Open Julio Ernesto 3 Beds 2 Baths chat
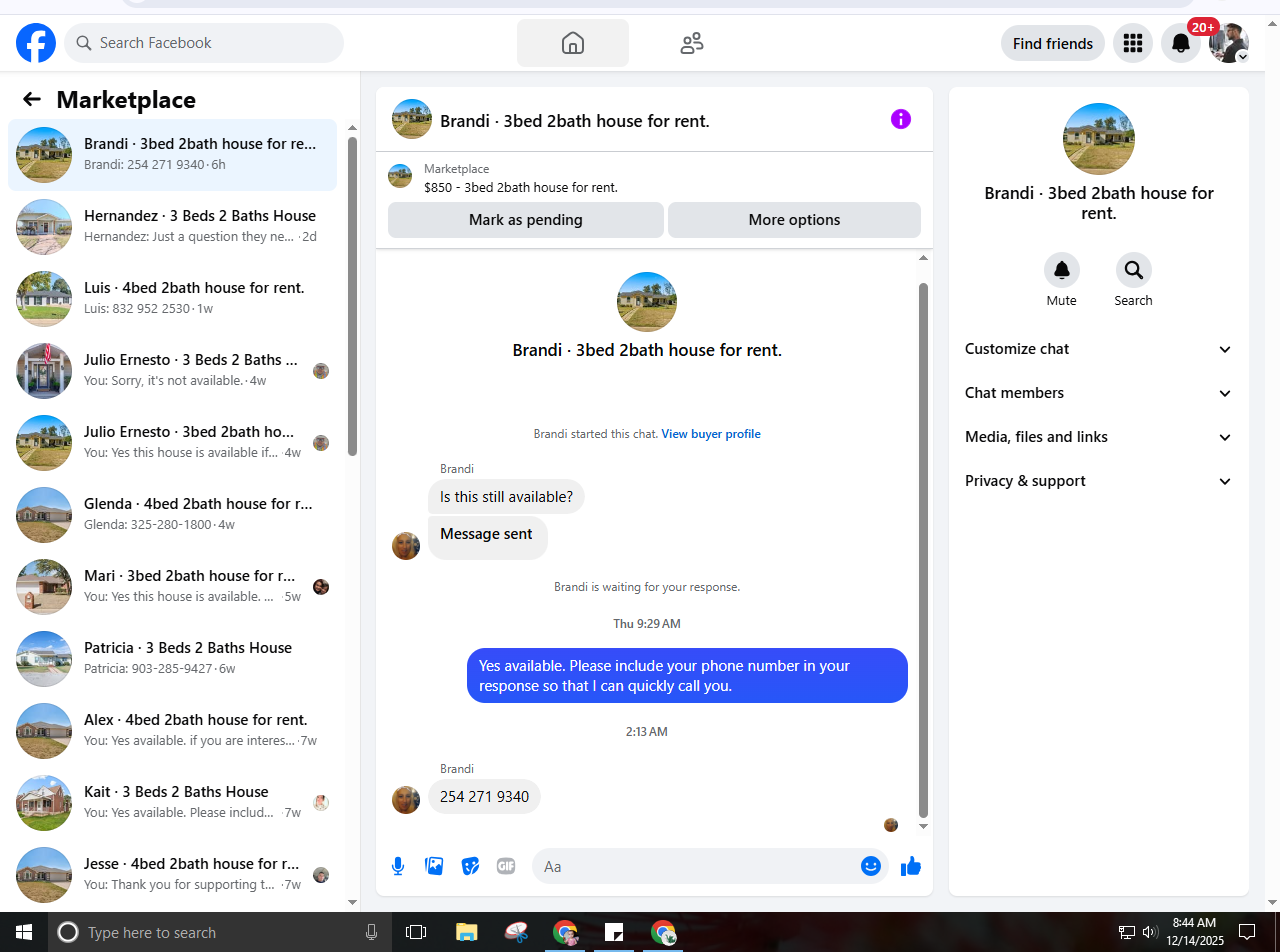The height and width of the screenshot is (952, 1280). (172, 371)
